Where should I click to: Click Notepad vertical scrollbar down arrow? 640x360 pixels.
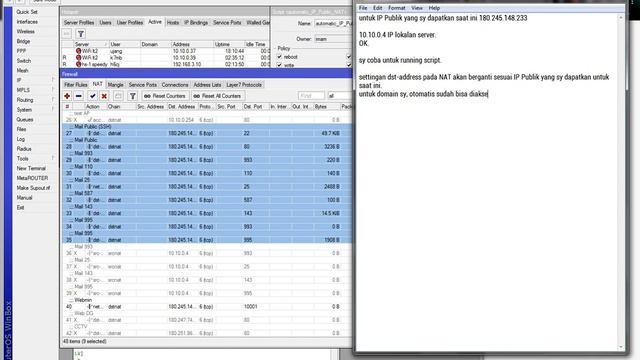pyautogui.click(x=621, y=347)
